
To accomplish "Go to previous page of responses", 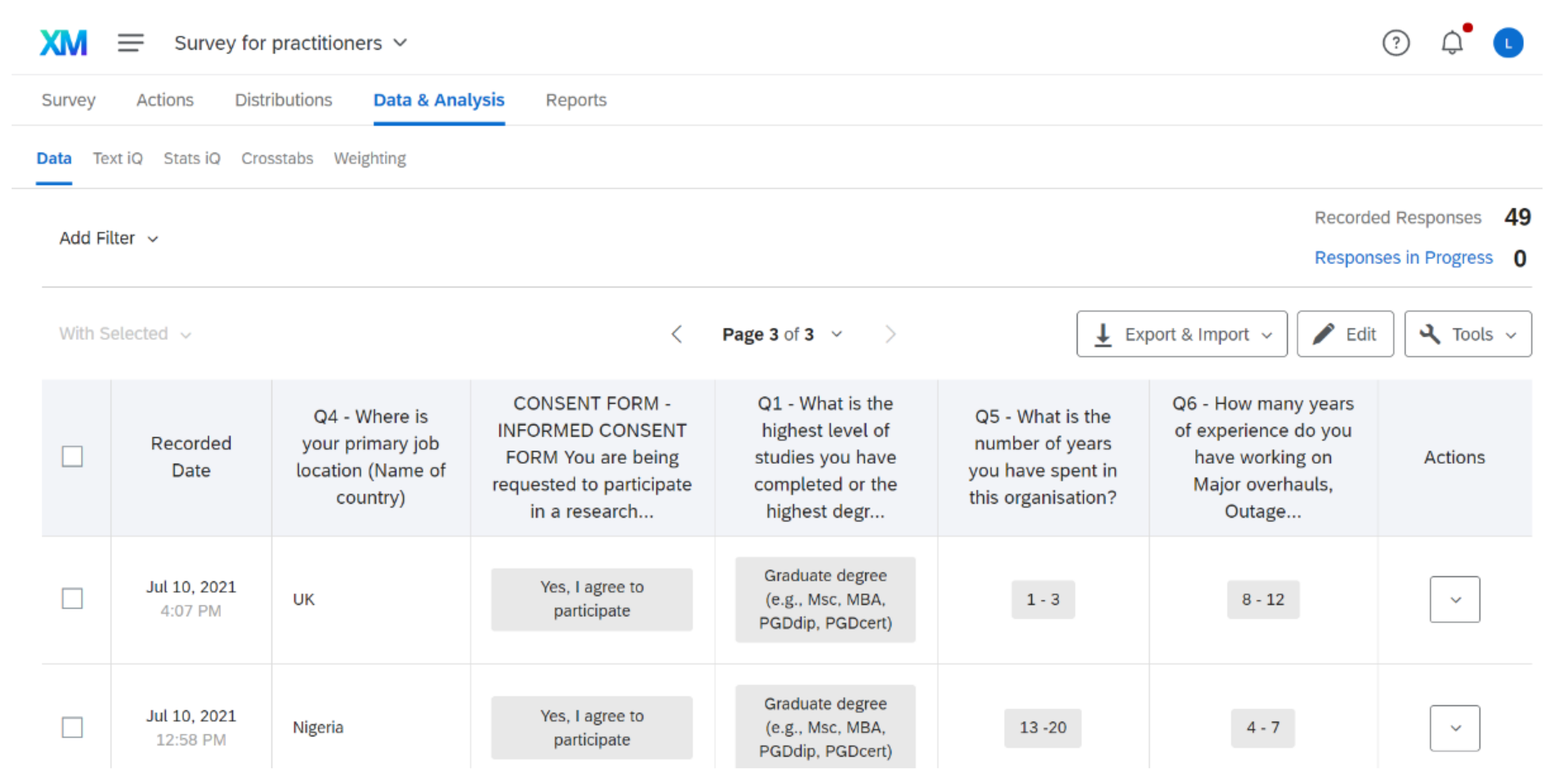I will (x=677, y=334).
